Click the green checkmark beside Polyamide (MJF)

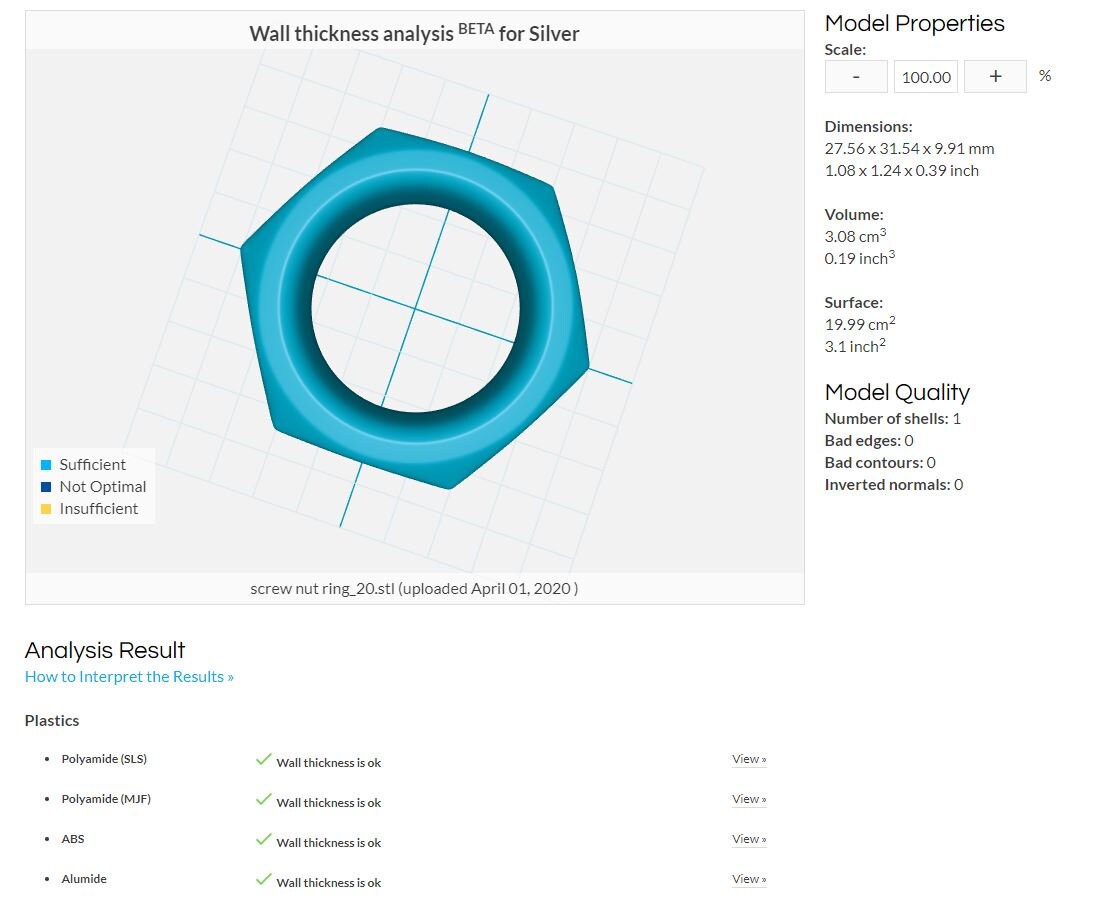pyautogui.click(x=263, y=799)
